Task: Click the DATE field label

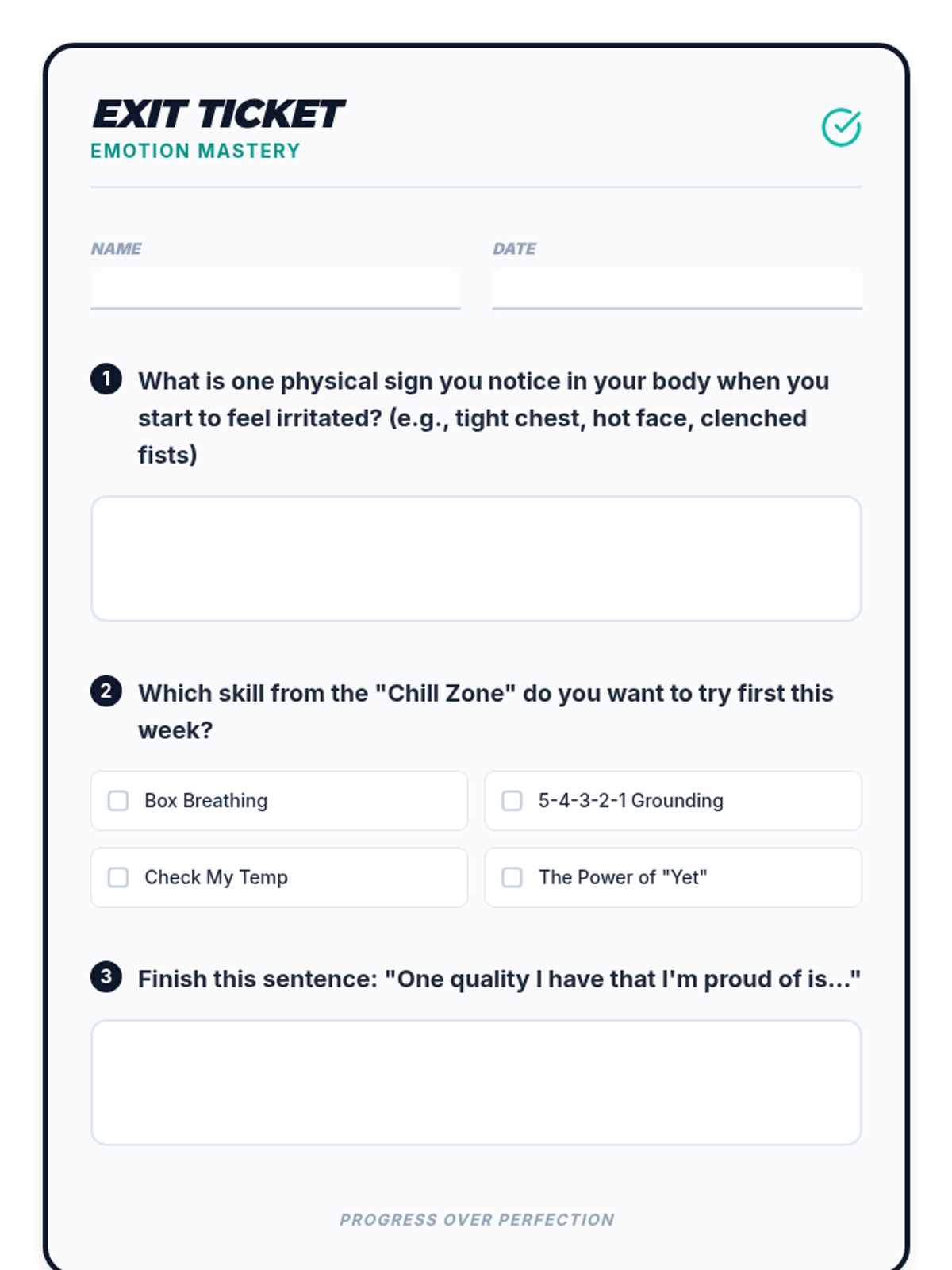Action: click(514, 248)
